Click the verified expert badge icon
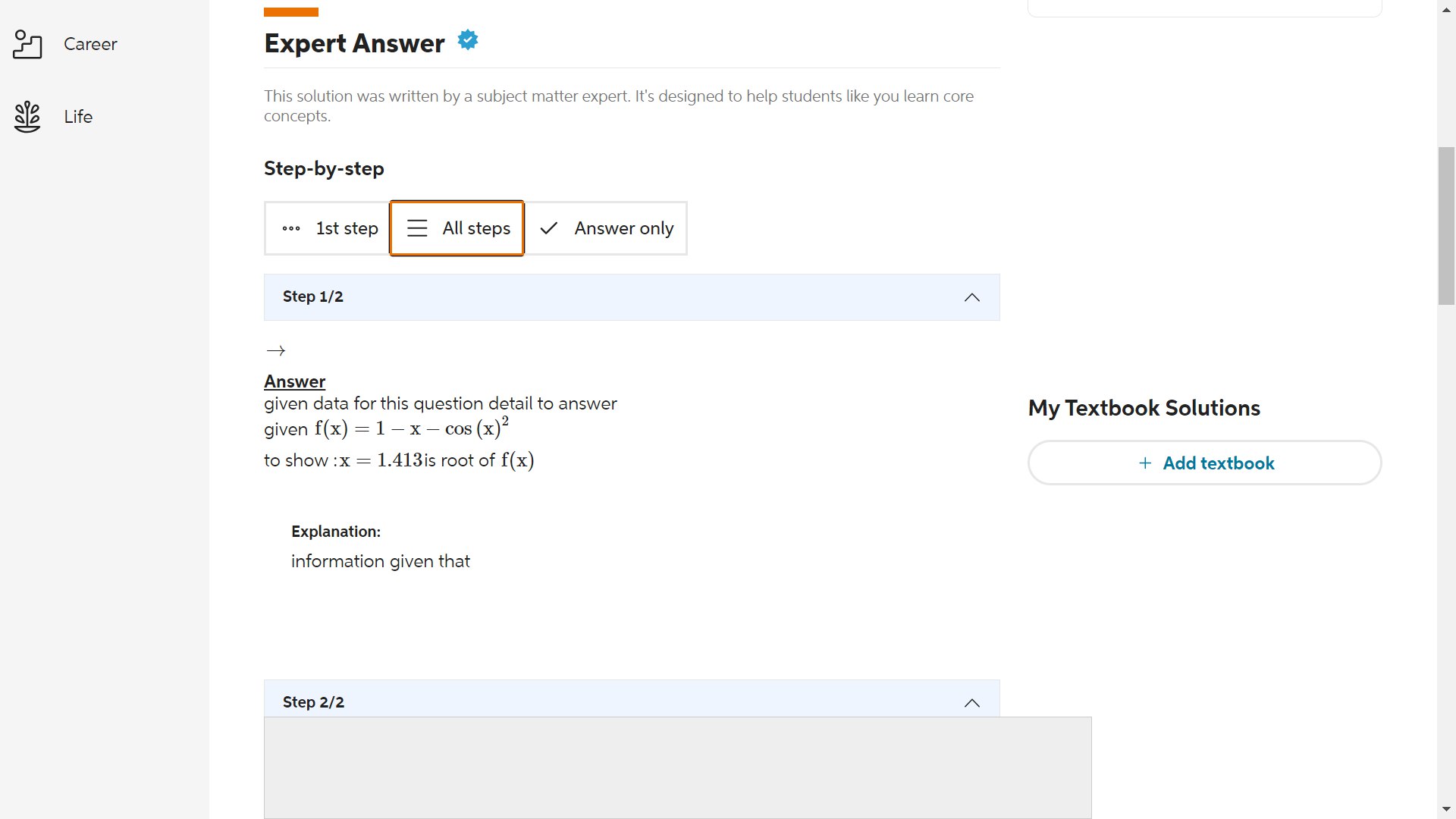Screen dimensions: 1456x819 (x=468, y=40)
